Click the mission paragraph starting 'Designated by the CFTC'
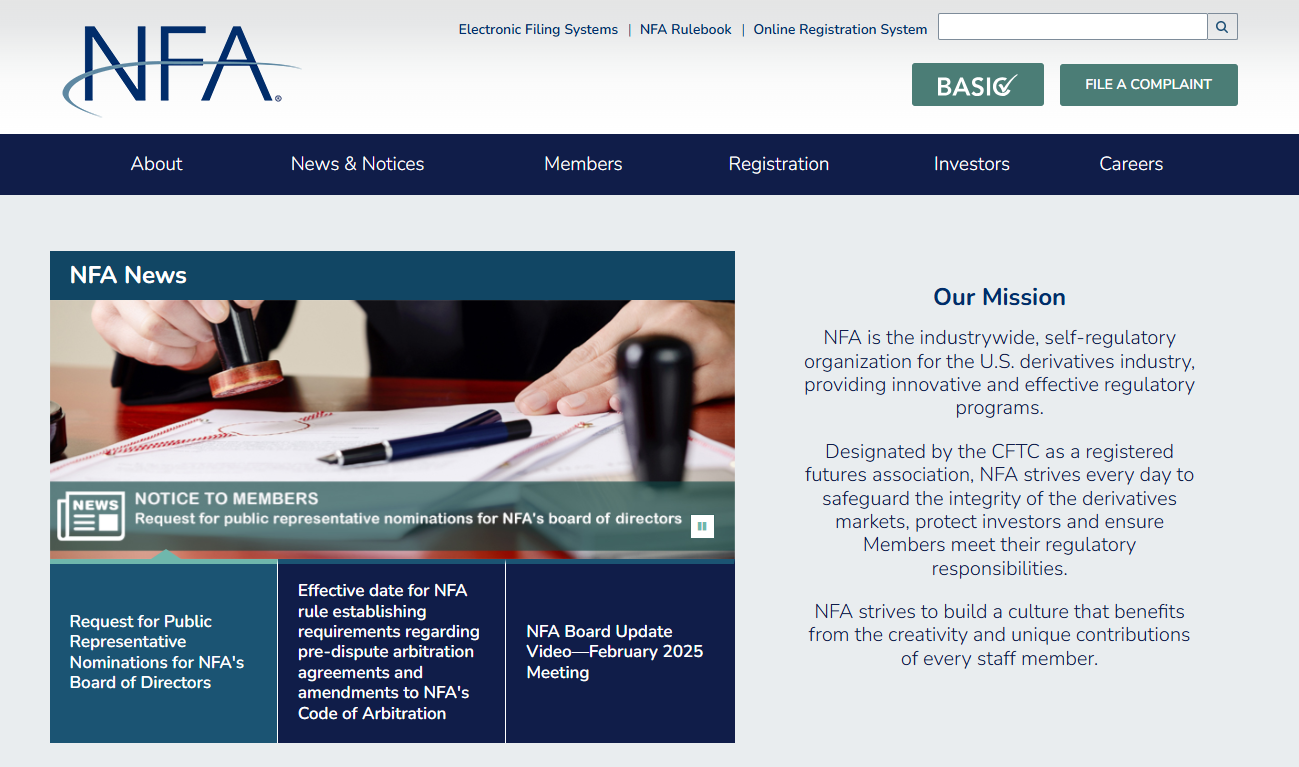 point(999,510)
